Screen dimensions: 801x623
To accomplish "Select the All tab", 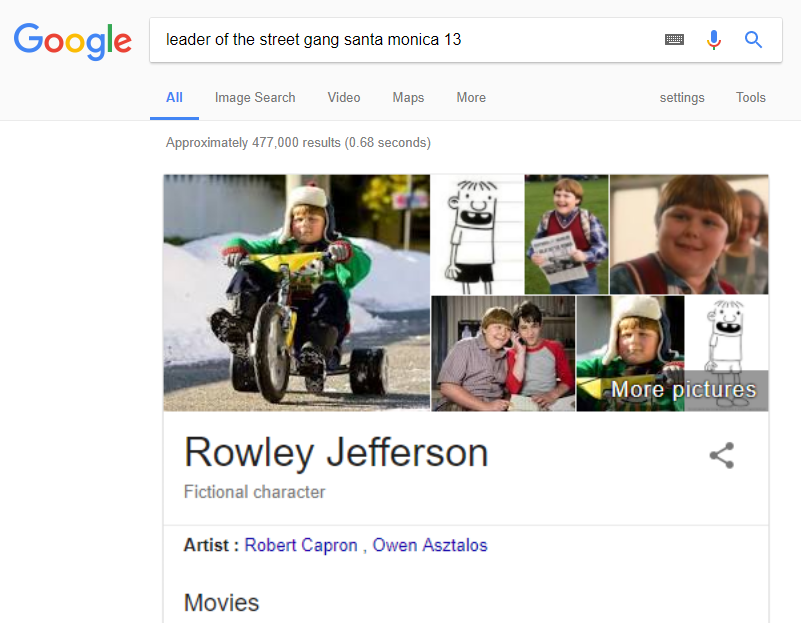I will point(174,98).
